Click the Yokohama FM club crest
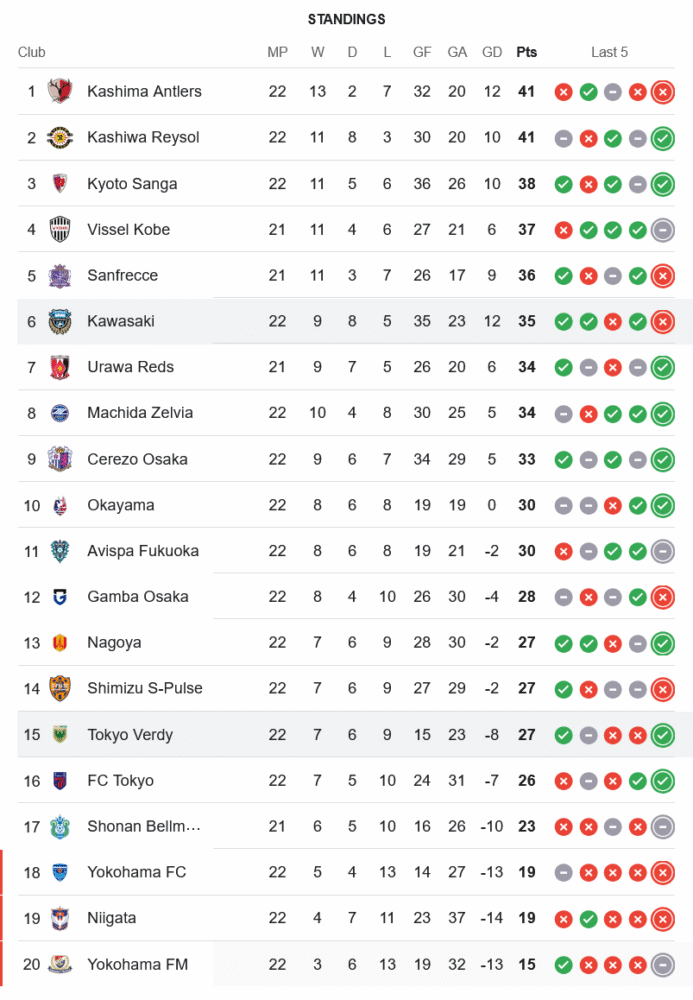The image size is (693, 1000). 60,965
